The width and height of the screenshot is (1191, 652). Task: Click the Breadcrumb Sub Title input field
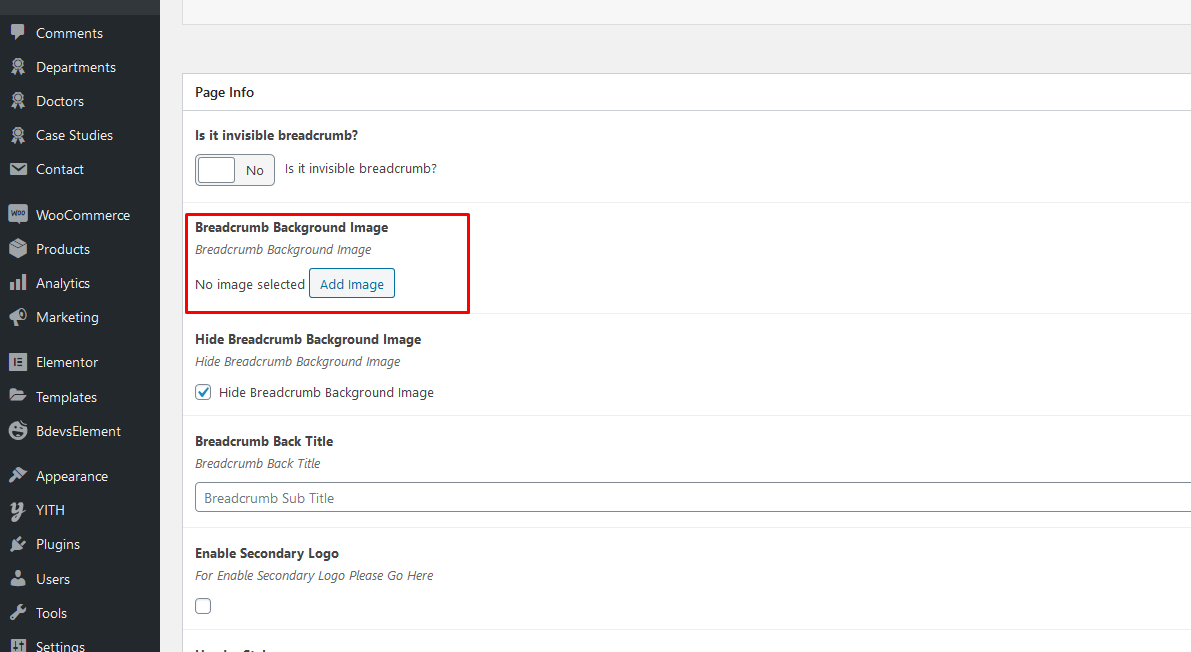coord(690,498)
